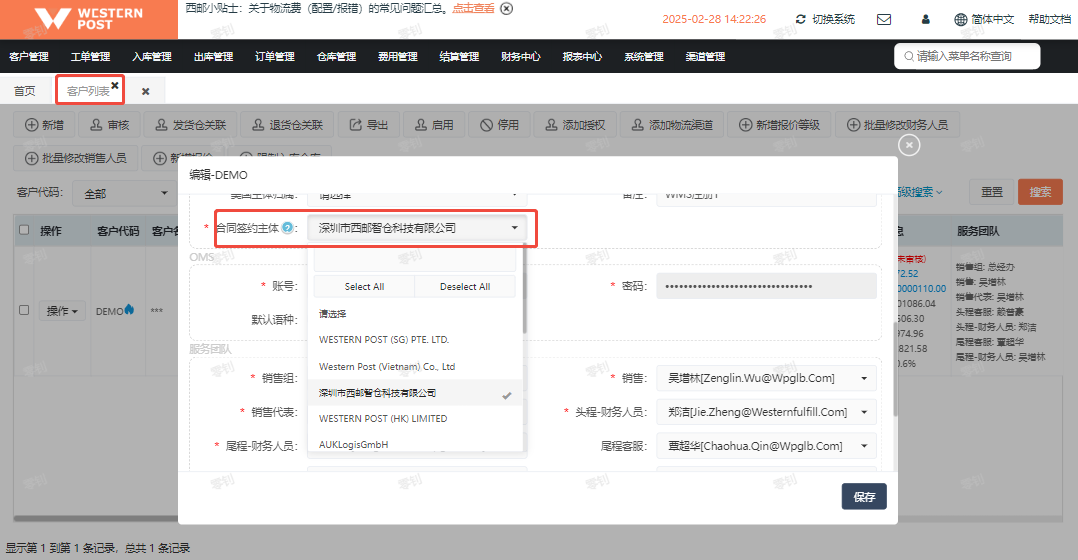Click the blue flame icon next to DEMO
This screenshot has height=560, width=1078.
click(129, 310)
